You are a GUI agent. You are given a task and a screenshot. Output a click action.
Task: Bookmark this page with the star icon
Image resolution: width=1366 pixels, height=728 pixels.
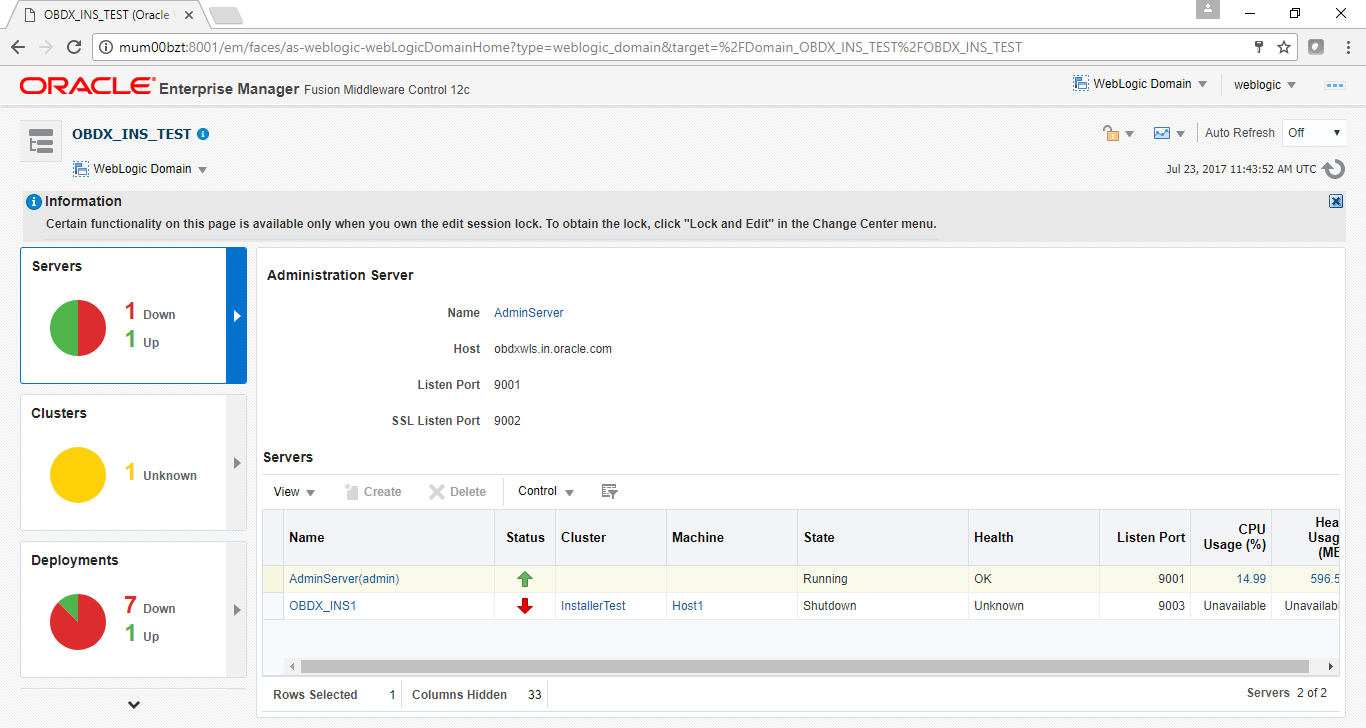click(x=1284, y=47)
